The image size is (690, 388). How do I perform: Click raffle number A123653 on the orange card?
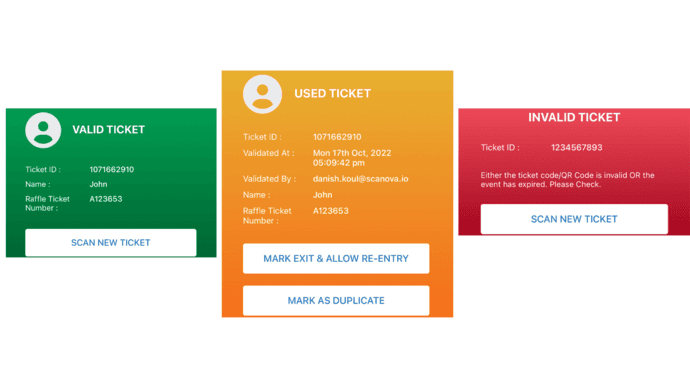[330, 211]
